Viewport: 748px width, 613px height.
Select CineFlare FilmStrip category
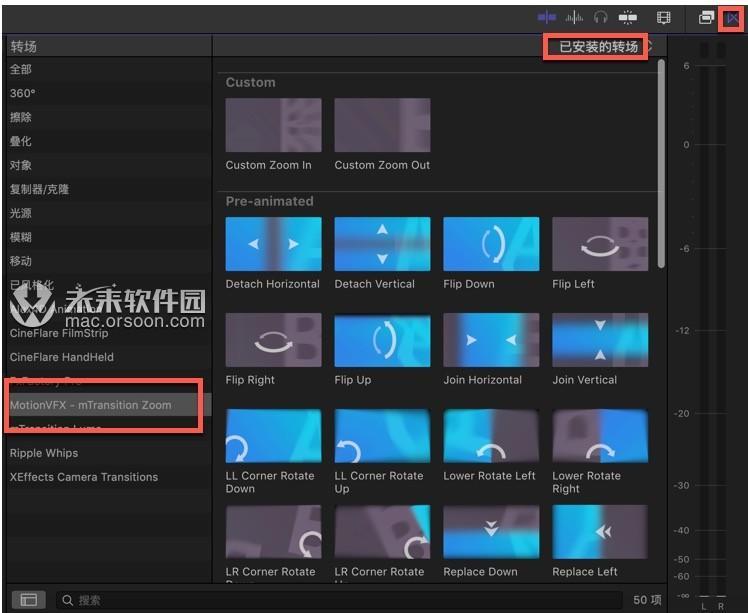109,333
